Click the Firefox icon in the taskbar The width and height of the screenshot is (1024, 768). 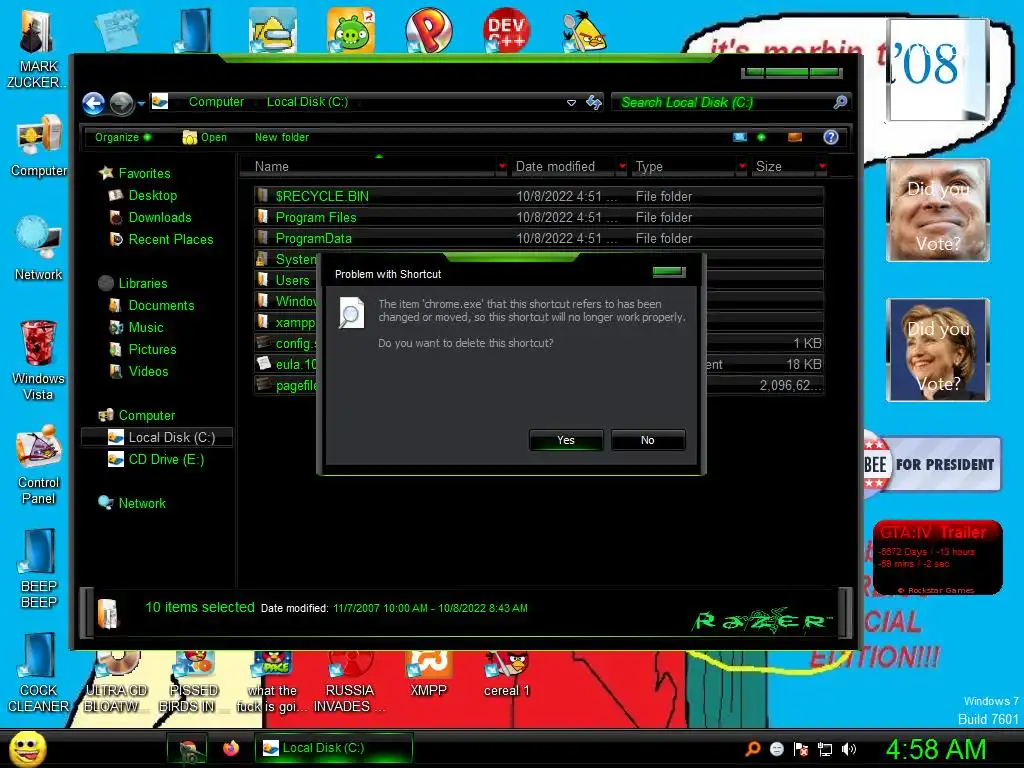coord(231,748)
